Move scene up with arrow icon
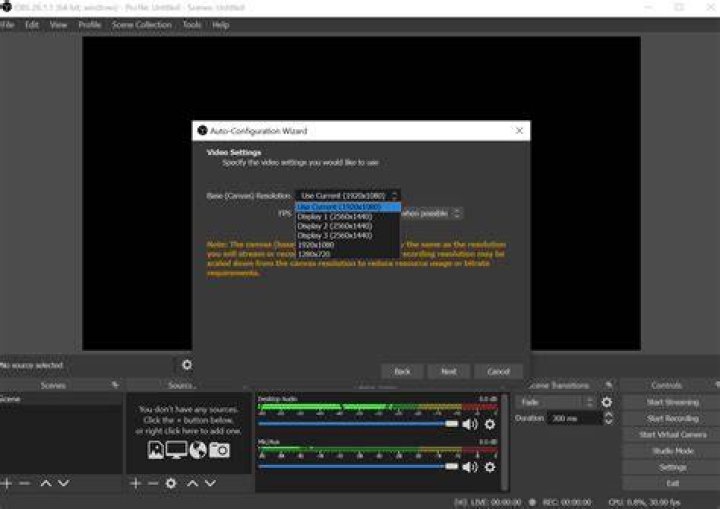Screen dimensions: 720x509 click(x=45, y=483)
